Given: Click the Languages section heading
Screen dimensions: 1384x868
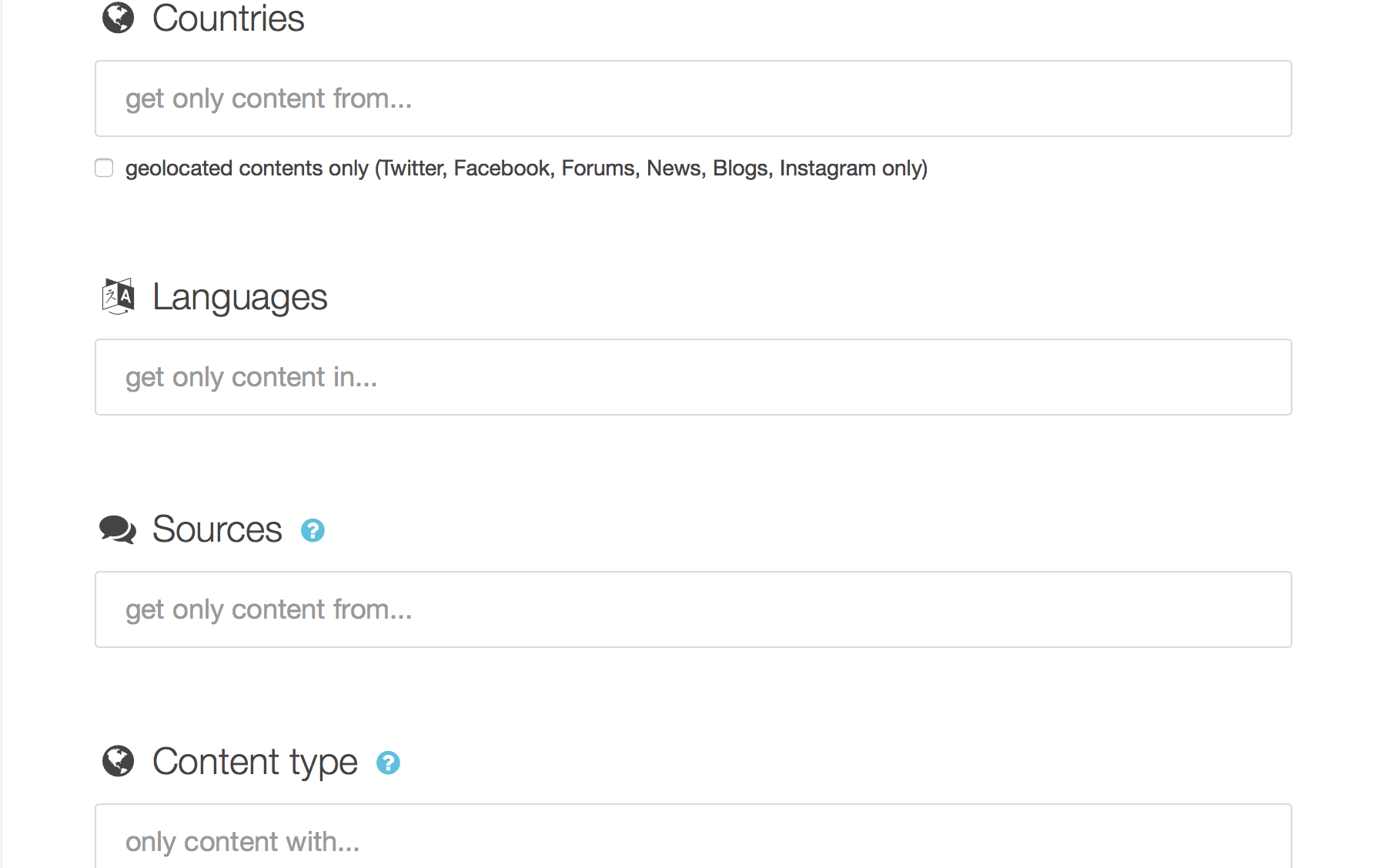Looking at the screenshot, I should click(239, 297).
